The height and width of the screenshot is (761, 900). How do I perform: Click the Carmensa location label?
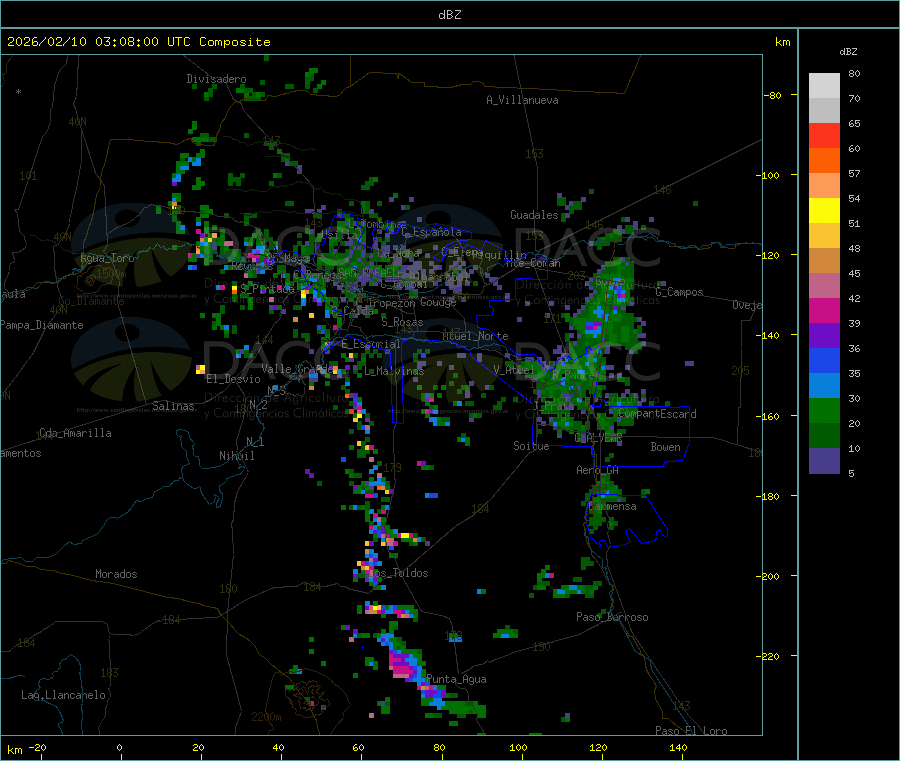click(x=612, y=506)
